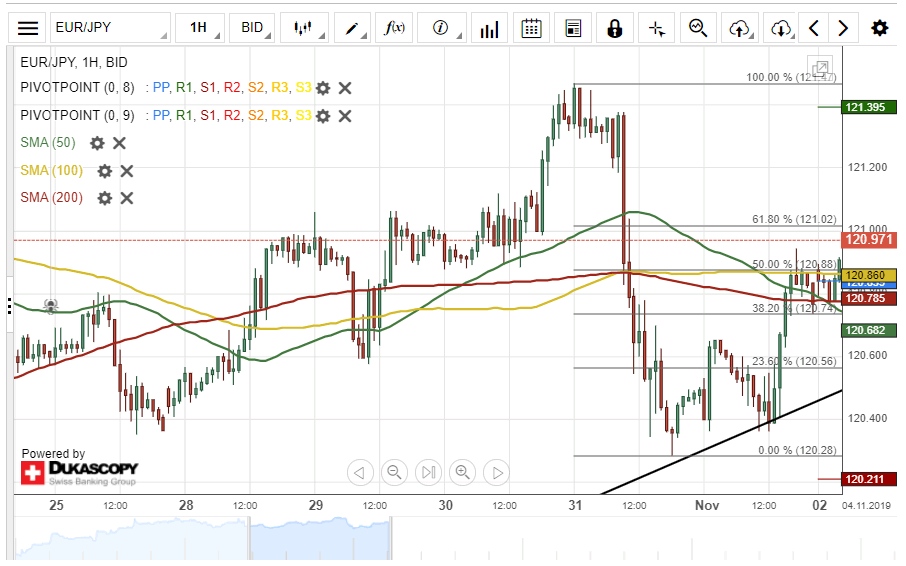
Task: Open chart settings gear in toolbar
Action: point(879,28)
